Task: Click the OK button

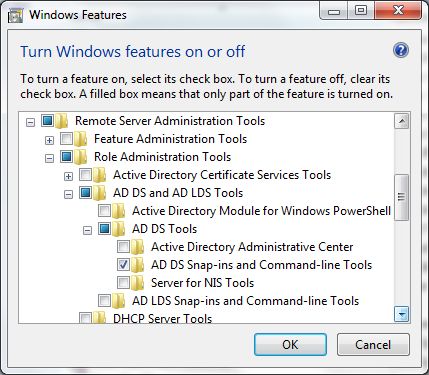Action: coord(290,344)
